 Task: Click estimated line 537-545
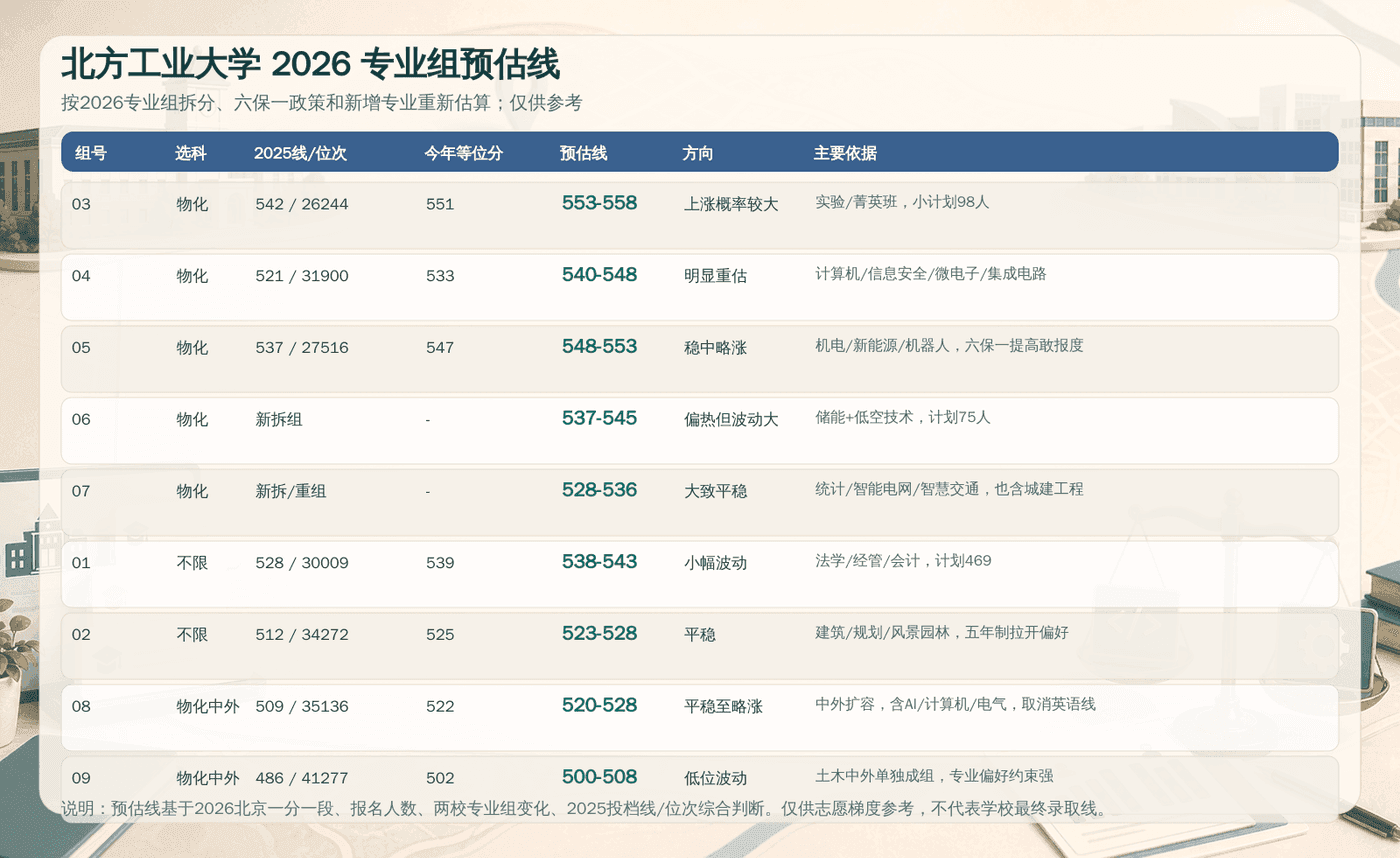599,418
